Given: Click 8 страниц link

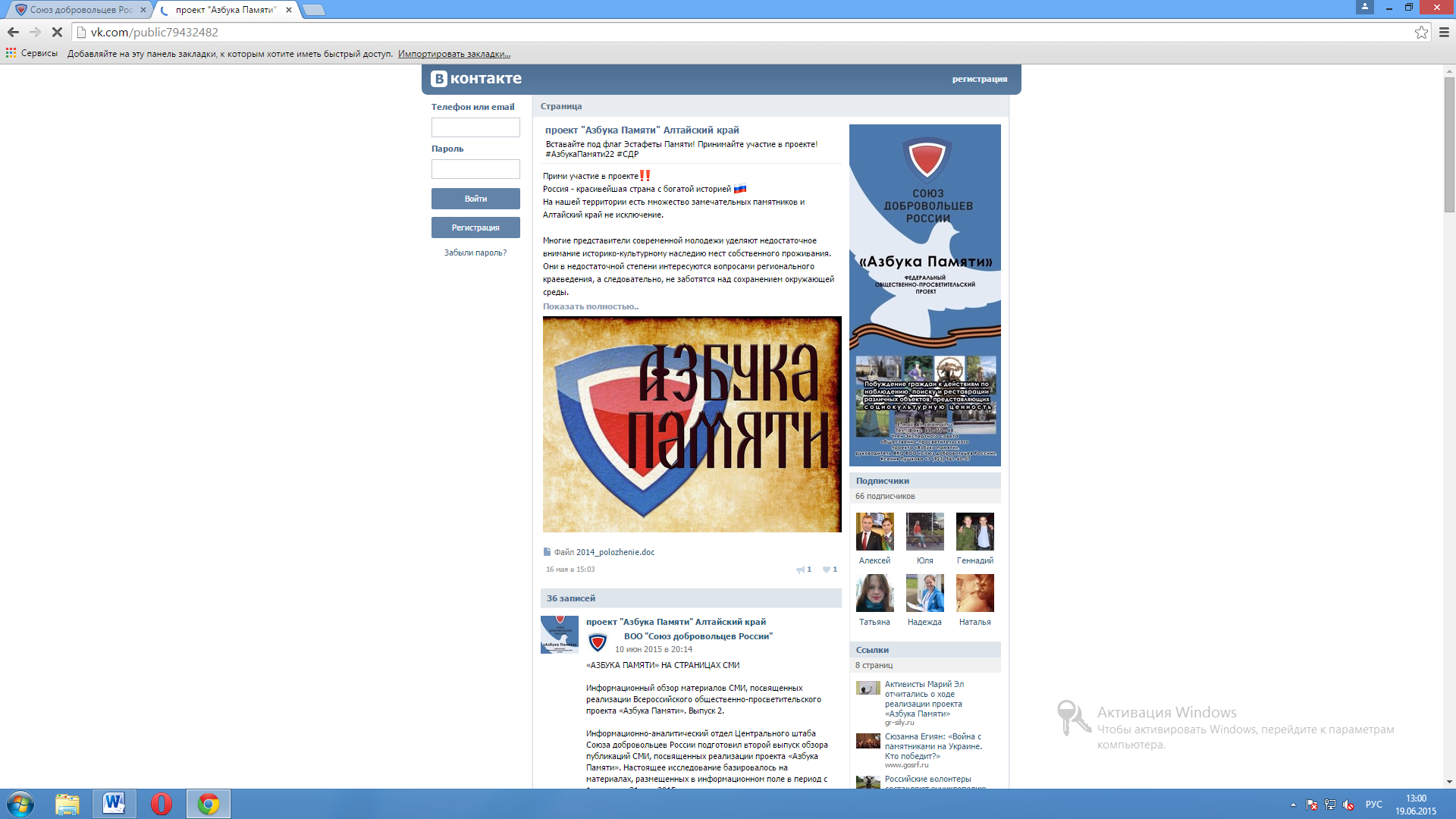Looking at the screenshot, I should tap(874, 665).
